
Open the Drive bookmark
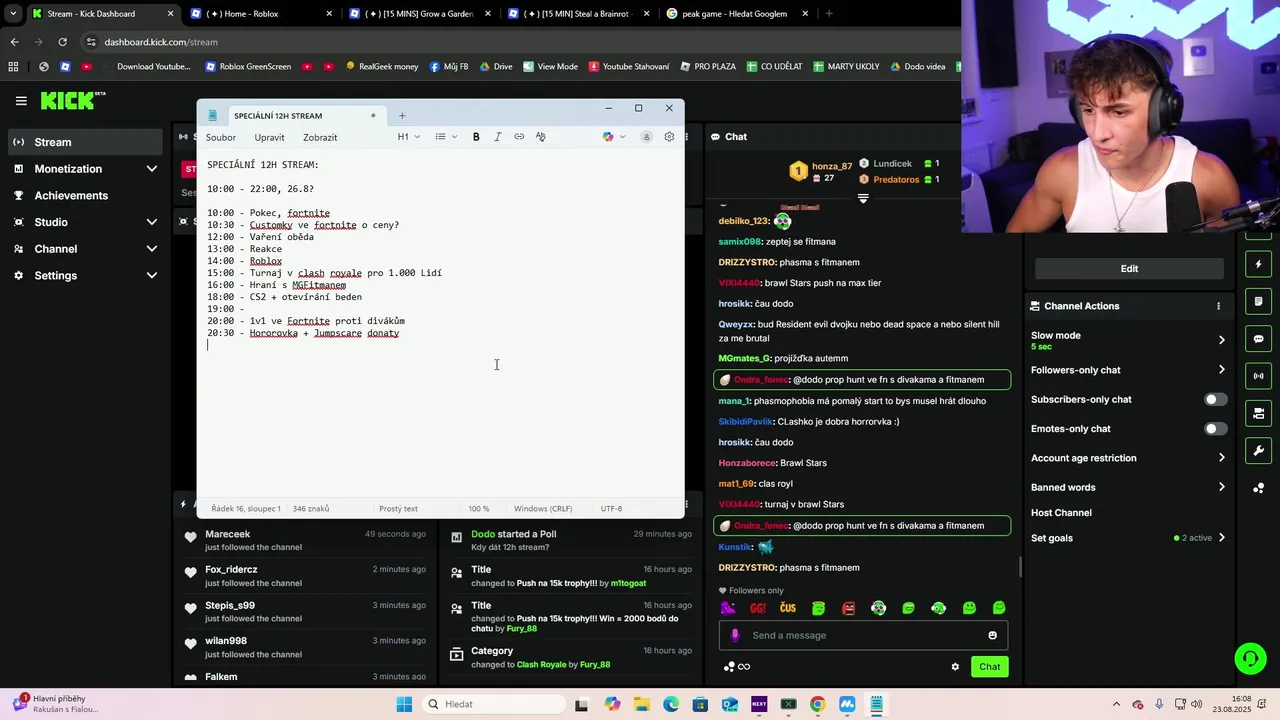pos(496,67)
